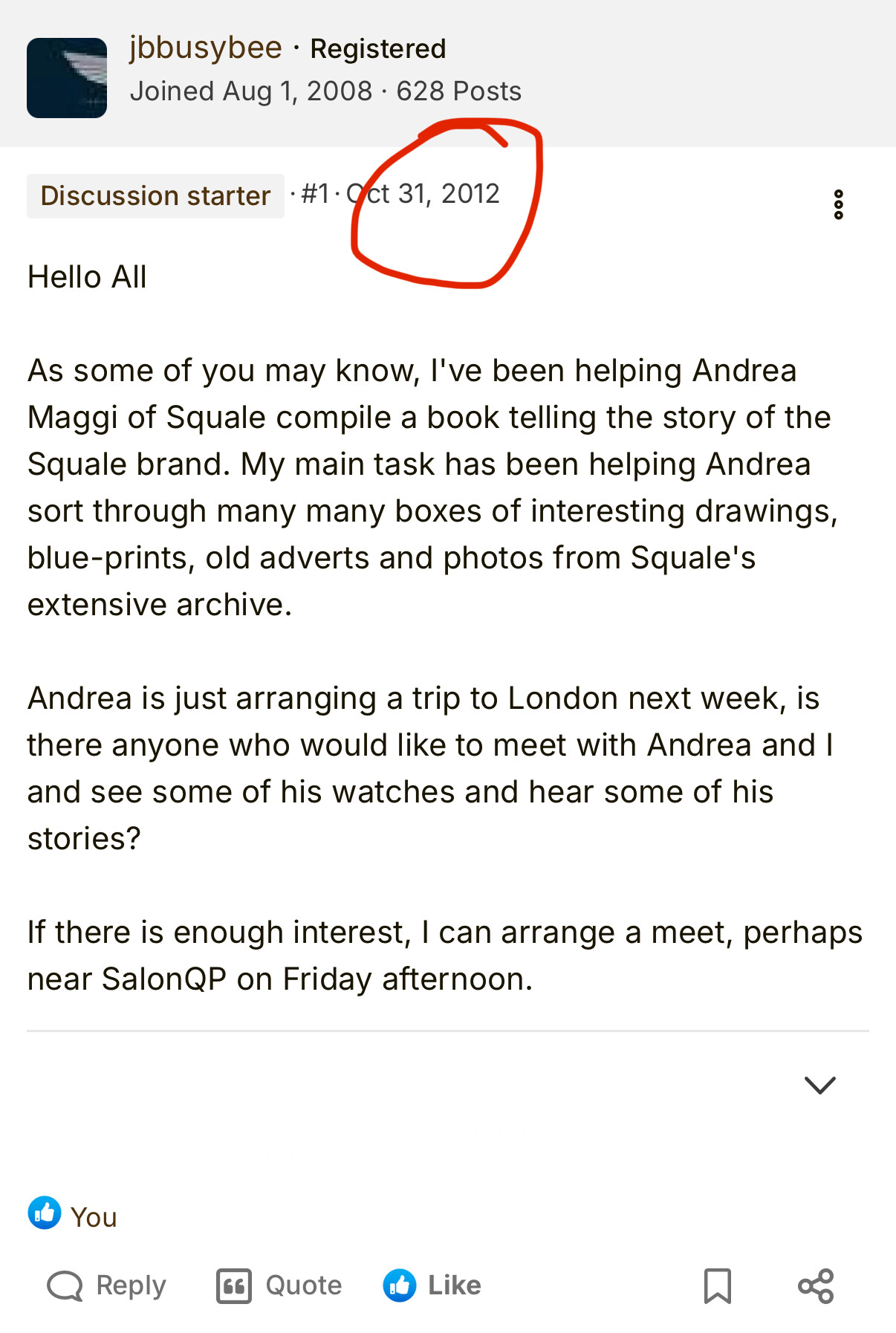Expand the post with the chevron arrow

pyautogui.click(x=820, y=1085)
